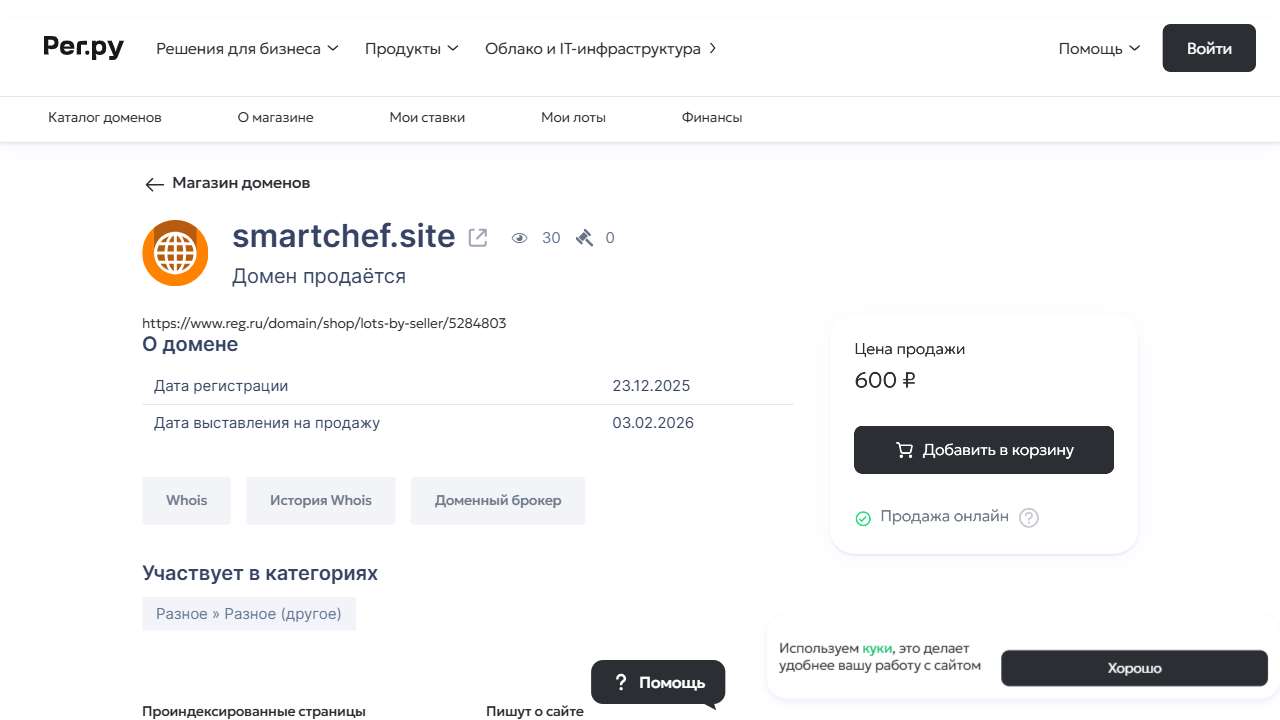Image resolution: width=1280 pixels, height=720 pixels.
Task: Open the Помощь dropdown in header
Action: click(x=1098, y=47)
